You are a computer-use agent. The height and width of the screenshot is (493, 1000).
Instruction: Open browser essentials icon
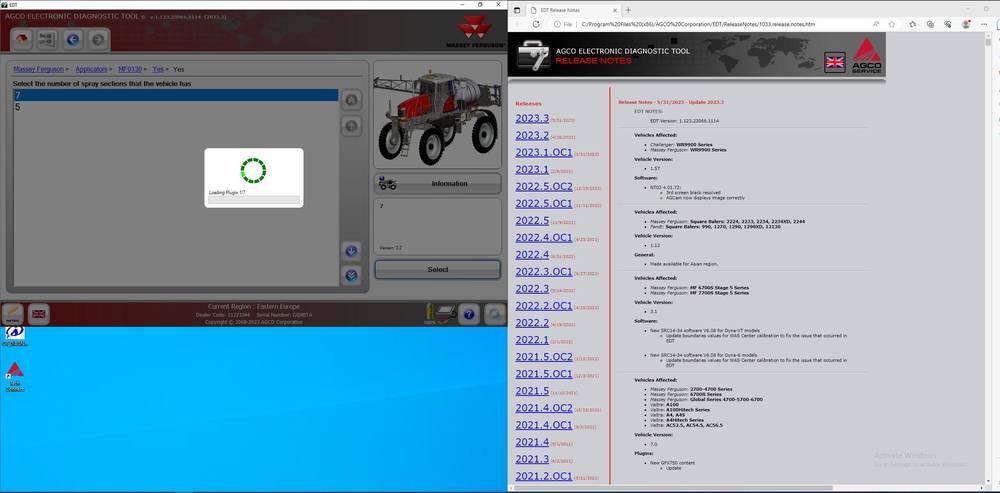pyautogui.click(x=948, y=24)
